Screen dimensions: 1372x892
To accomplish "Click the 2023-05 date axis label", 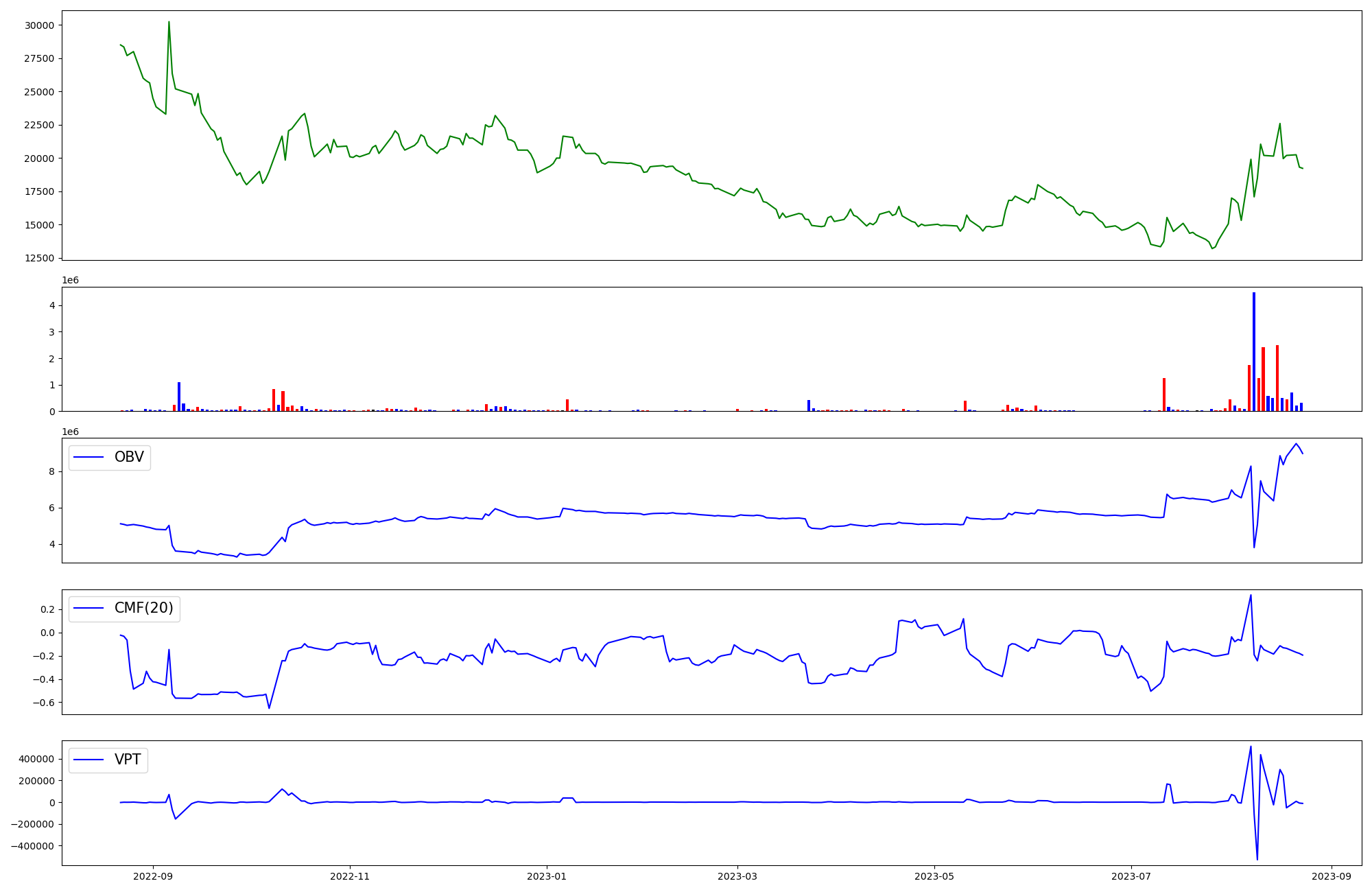I will (934, 876).
